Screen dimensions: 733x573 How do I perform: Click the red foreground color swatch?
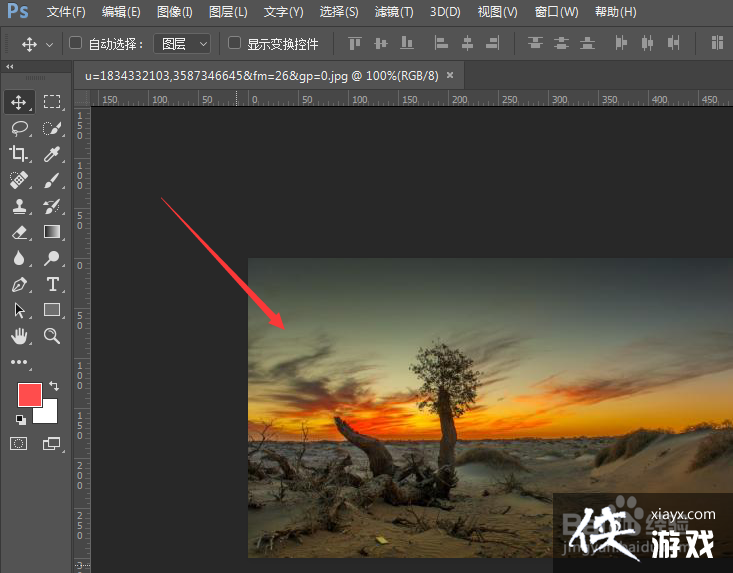coord(29,394)
